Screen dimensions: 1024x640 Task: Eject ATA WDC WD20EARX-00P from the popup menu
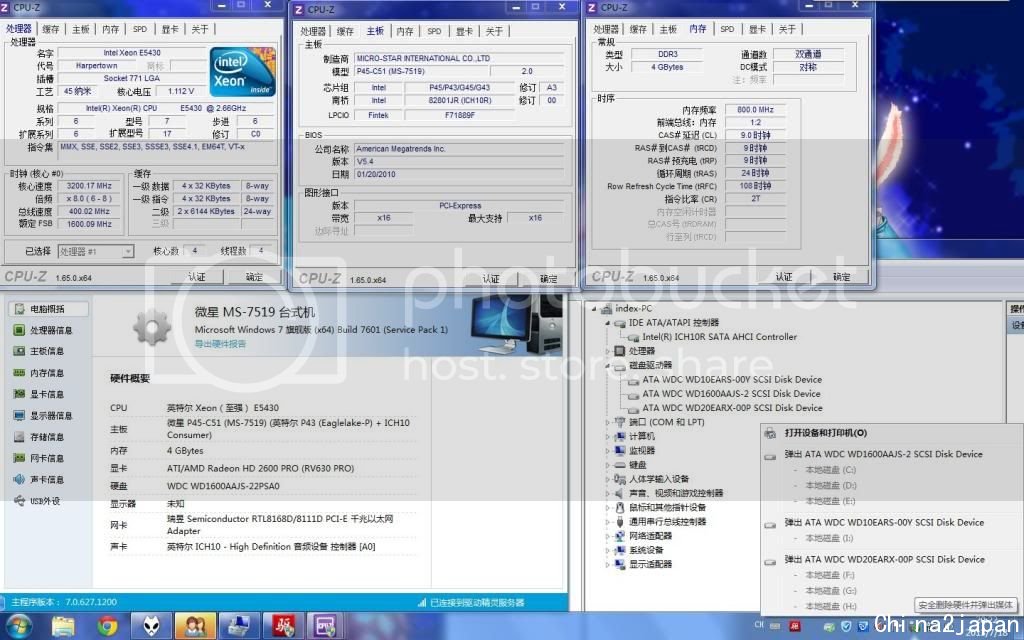tap(884, 560)
